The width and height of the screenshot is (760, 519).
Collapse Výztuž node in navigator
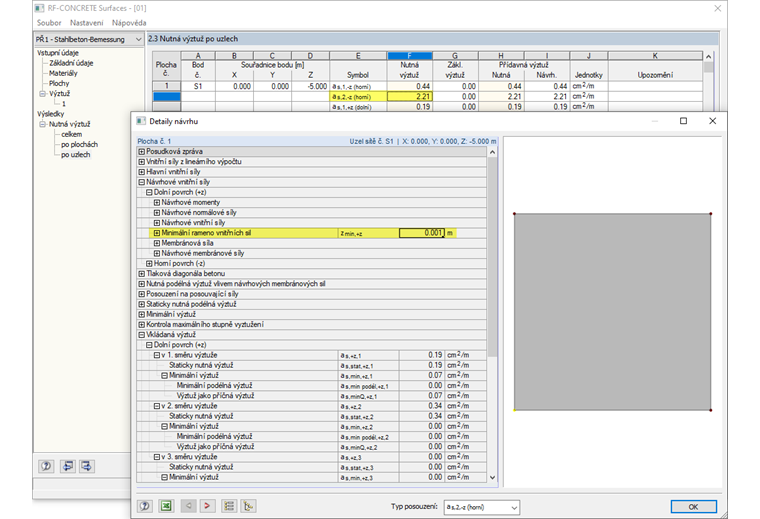(x=42, y=94)
